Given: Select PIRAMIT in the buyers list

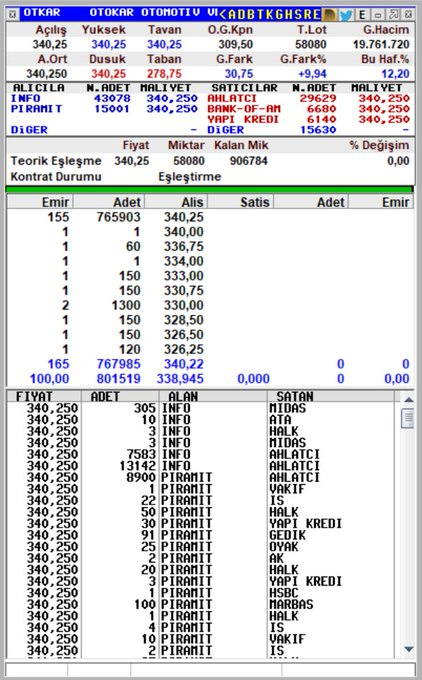Looking at the screenshot, I should 36,109.
